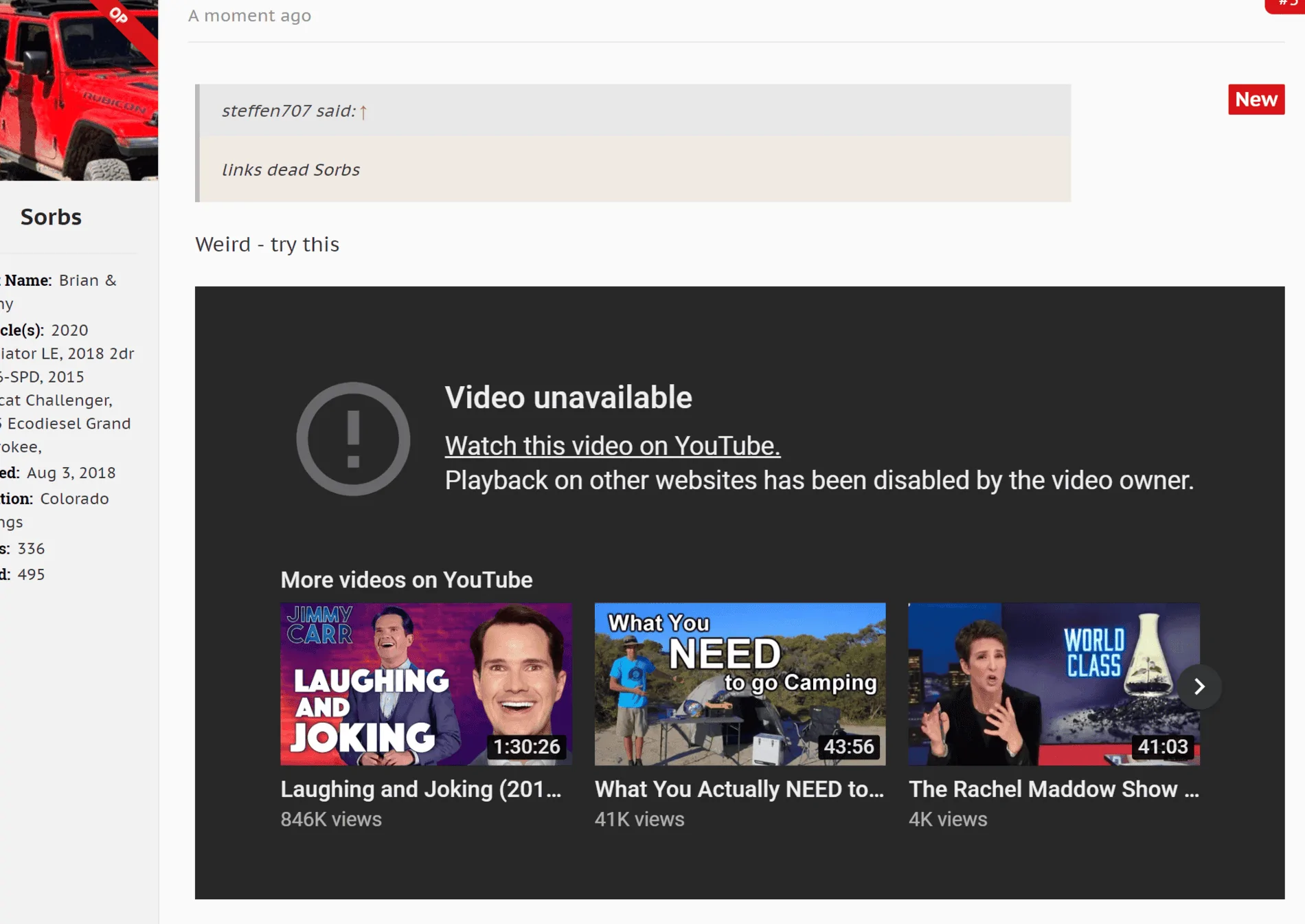The width and height of the screenshot is (1305, 924).
Task: Click the '1:30:26' duration badge
Action: (527, 747)
